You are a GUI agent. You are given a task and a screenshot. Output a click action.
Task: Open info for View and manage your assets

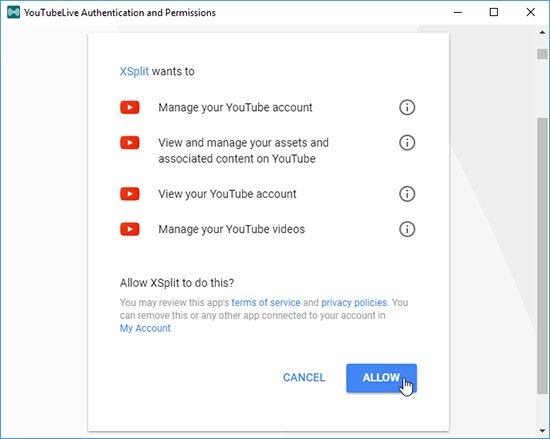tap(407, 143)
